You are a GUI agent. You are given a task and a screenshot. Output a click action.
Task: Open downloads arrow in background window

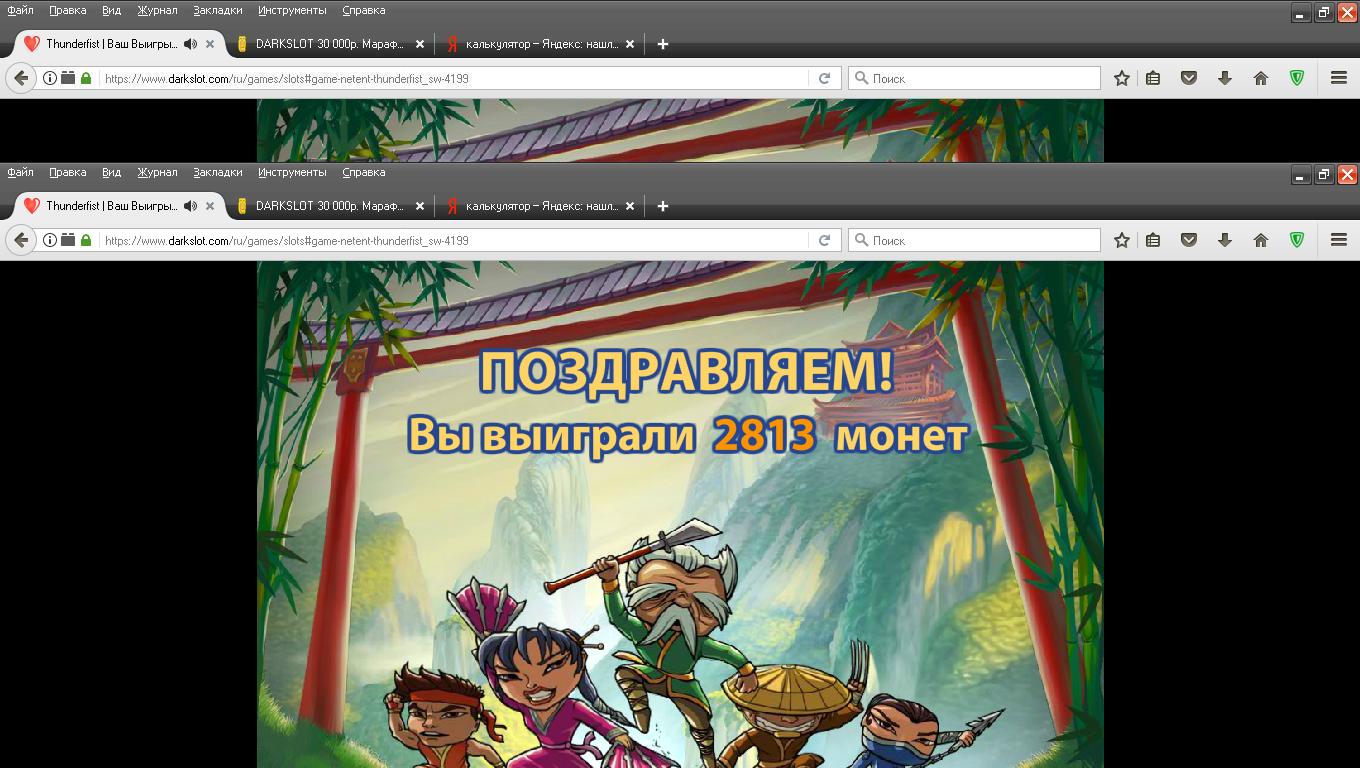pos(1224,78)
